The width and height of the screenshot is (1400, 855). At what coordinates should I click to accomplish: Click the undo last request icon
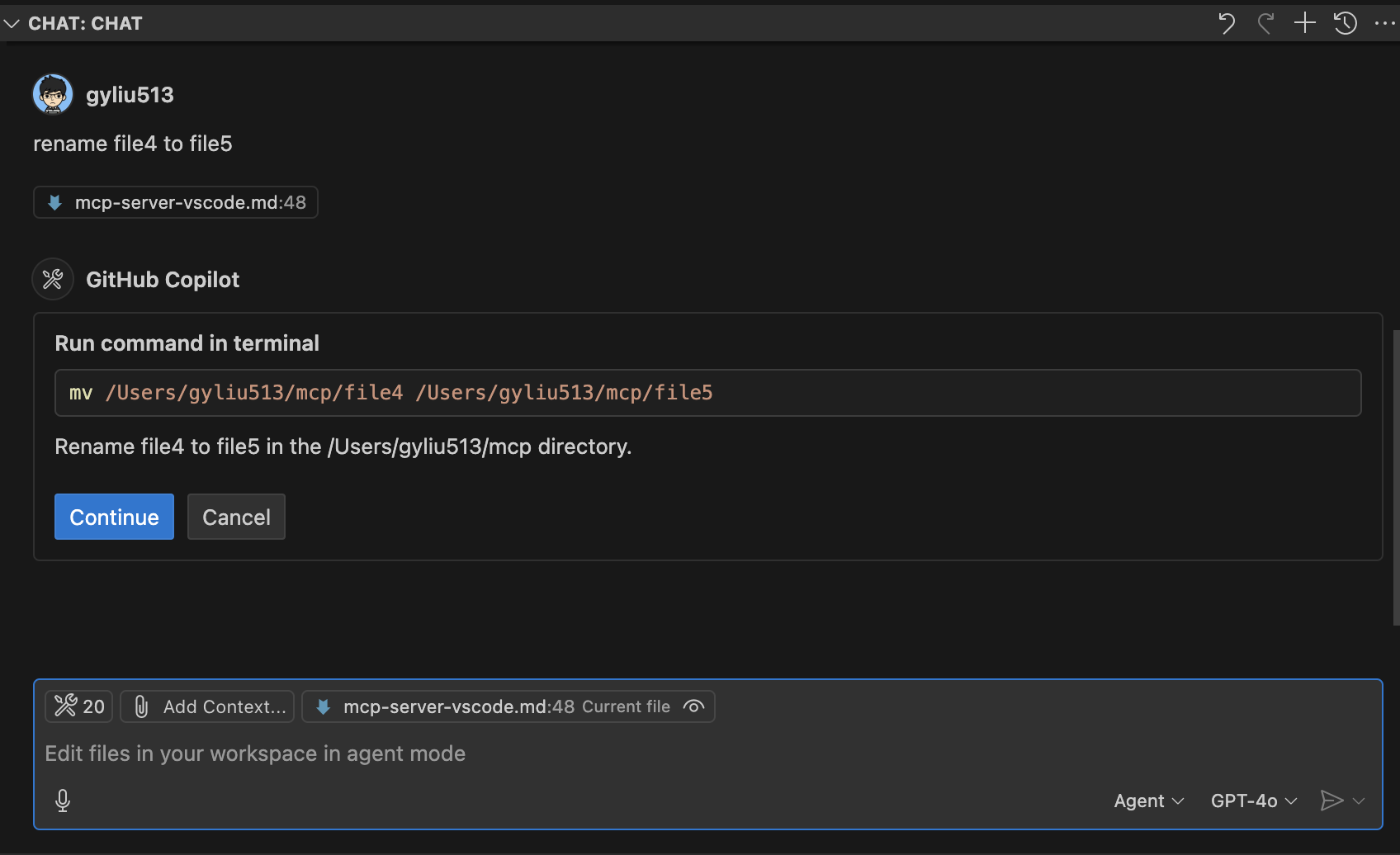tap(1227, 23)
